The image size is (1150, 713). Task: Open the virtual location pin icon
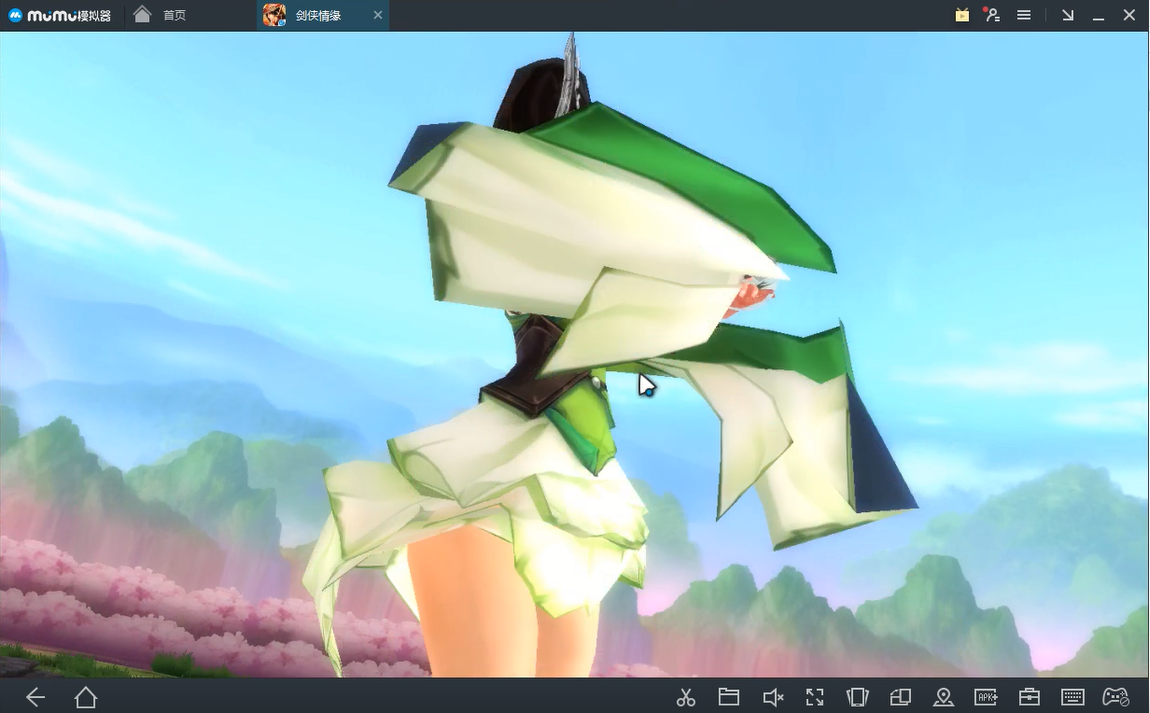(943, 697)
